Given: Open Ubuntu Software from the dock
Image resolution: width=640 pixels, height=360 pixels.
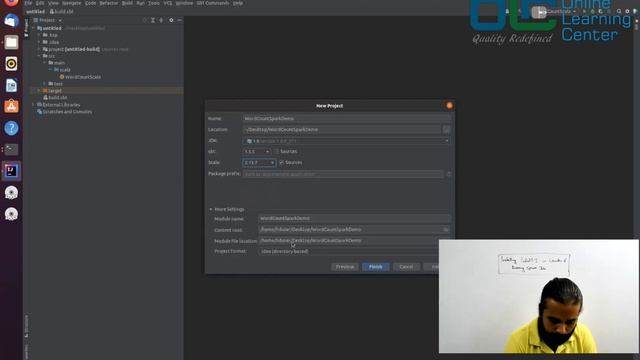Looking at the screenshot, I should point(11,107).
